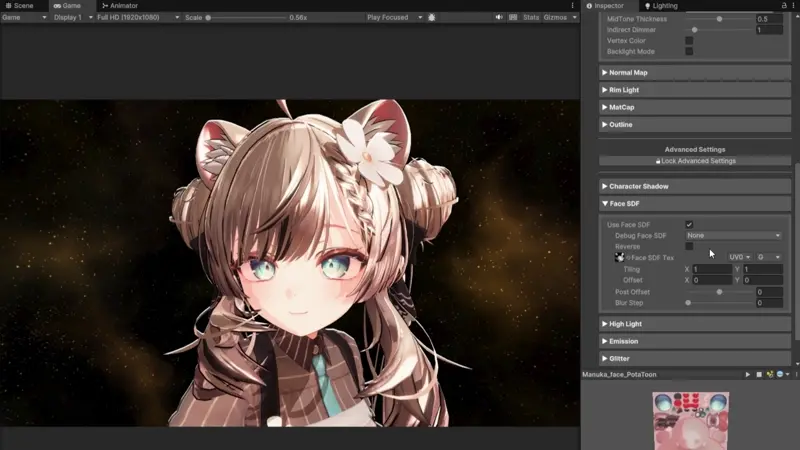
Task: Edit the MidTone Thickness value field
Action: (x=769, y=19)
